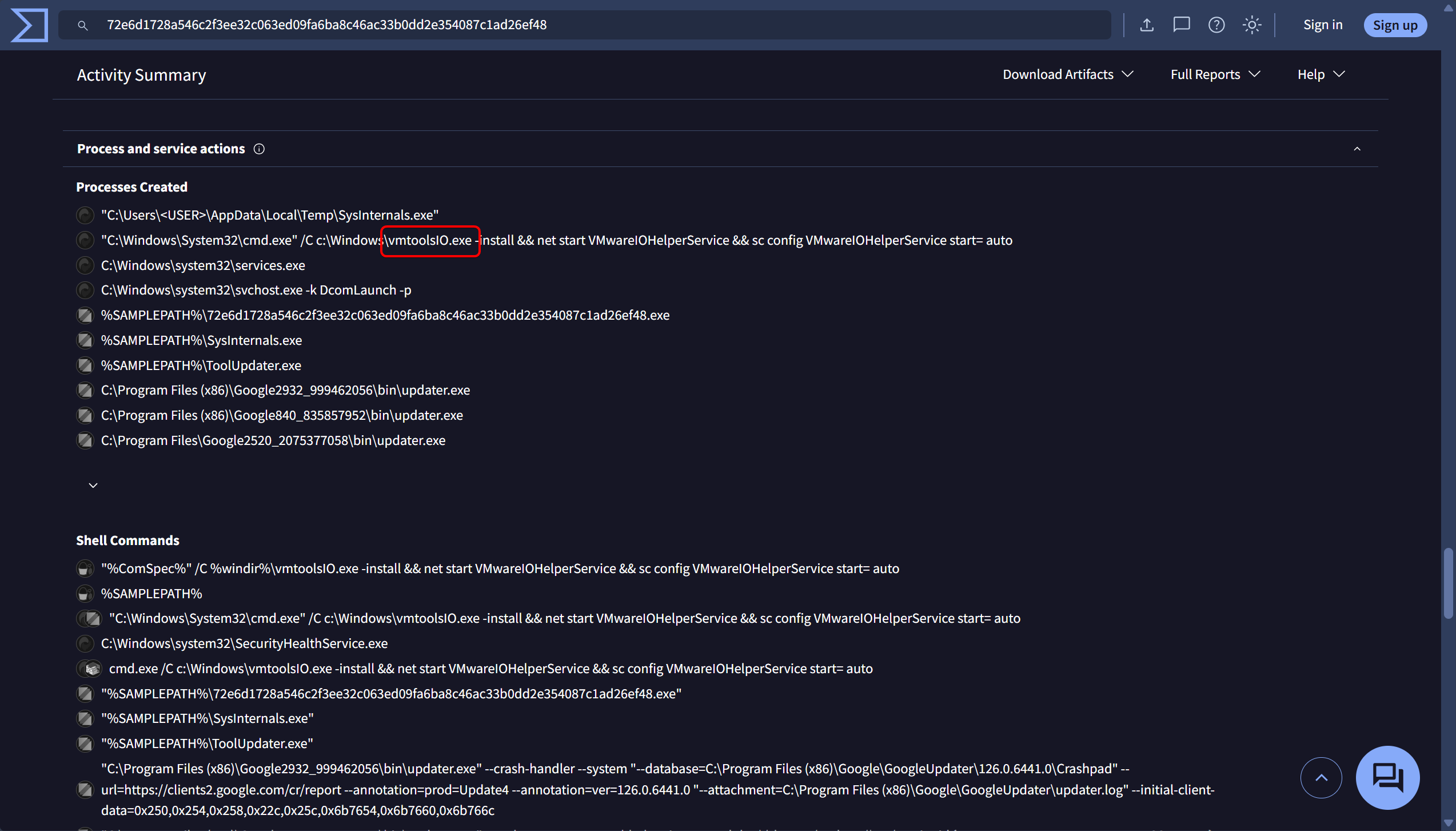Collapse the Process and service actions section
The height and width of the screenshot is (831, 1456).
pyautogui.click(x=1357, y=149)
